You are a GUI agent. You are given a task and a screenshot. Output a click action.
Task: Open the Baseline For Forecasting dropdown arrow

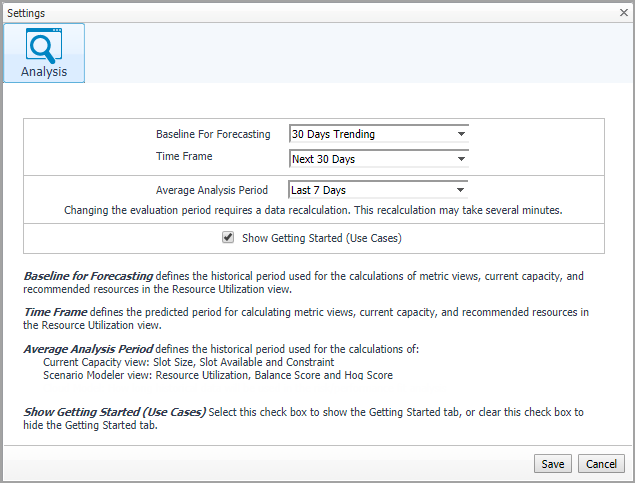pos(461,134)
